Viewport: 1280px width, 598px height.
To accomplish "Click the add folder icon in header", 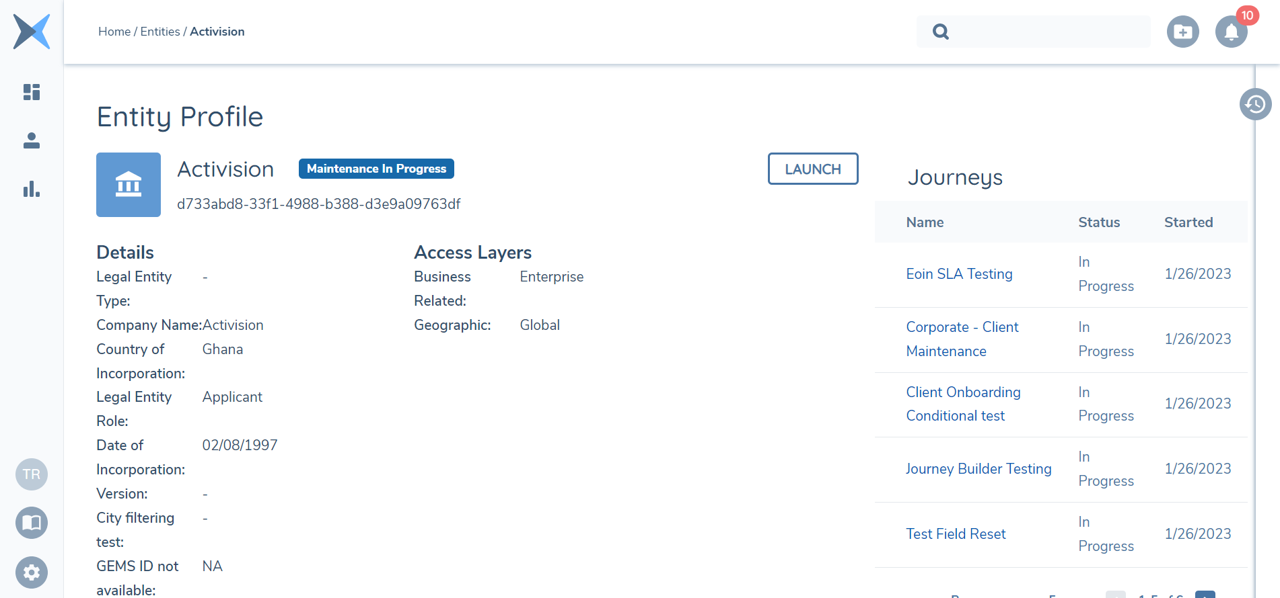I will pyautogui.click(x=1182, y=32).
